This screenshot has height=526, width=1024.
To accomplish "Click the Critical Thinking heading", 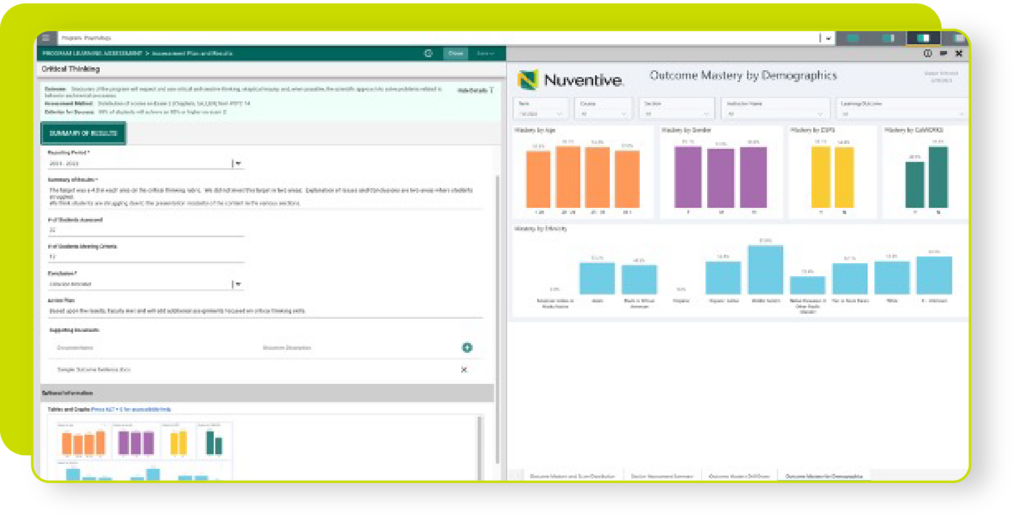I will click(x=71, y=69).
